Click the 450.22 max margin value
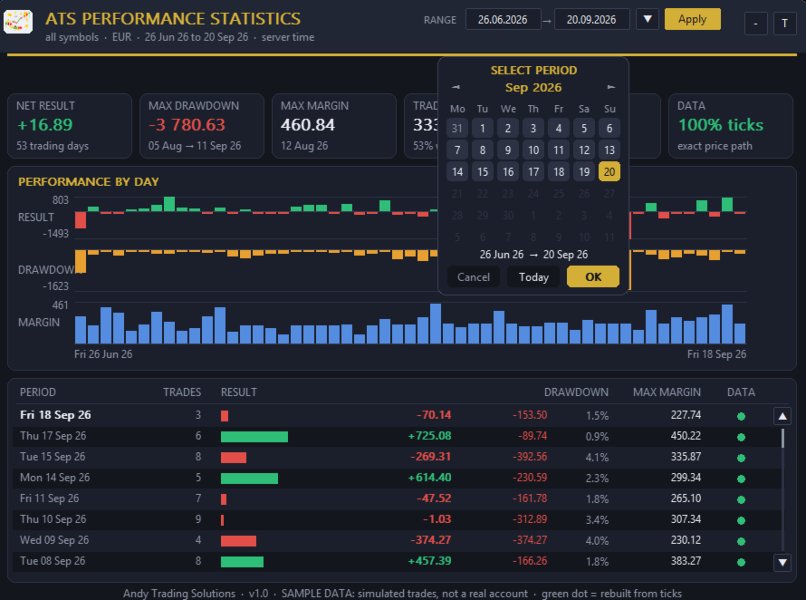Viewport: 806px width, 600px height. tap(685, 436)
